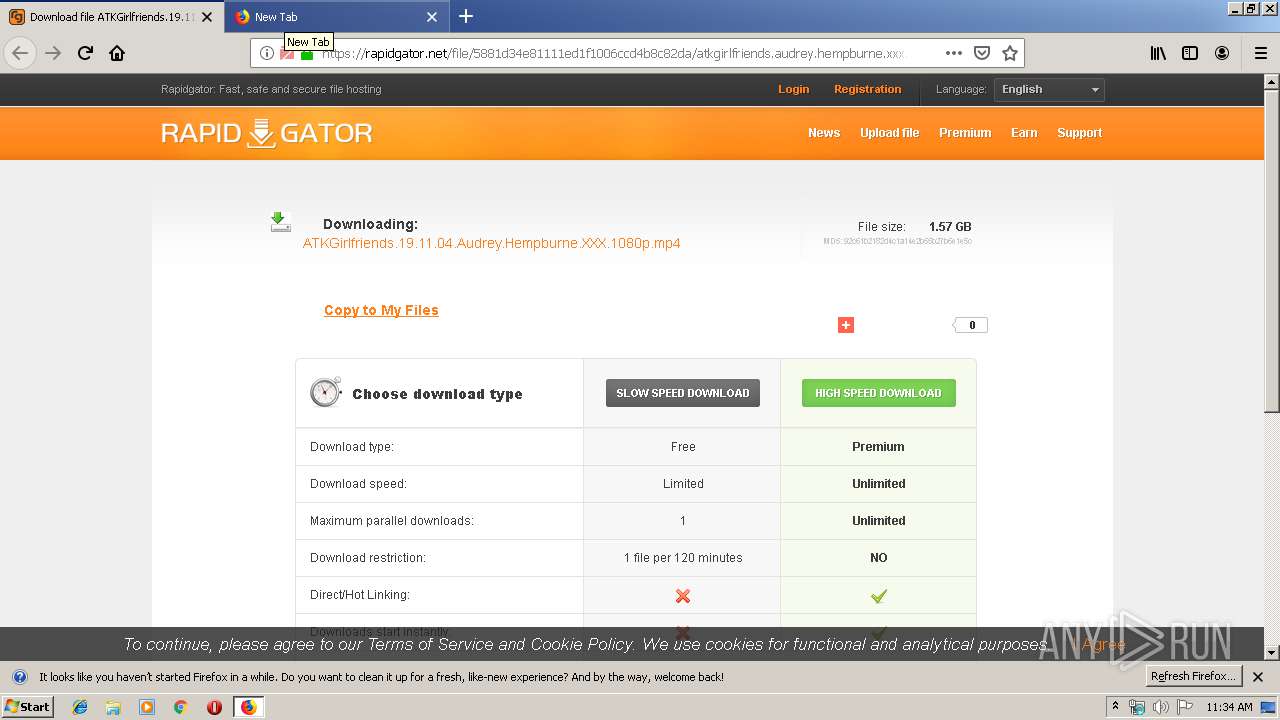The width and height of the screenshot is (1280, 720).
Task: Open Premium menu item
Action: pyautogui.click(x=965, y=133)
